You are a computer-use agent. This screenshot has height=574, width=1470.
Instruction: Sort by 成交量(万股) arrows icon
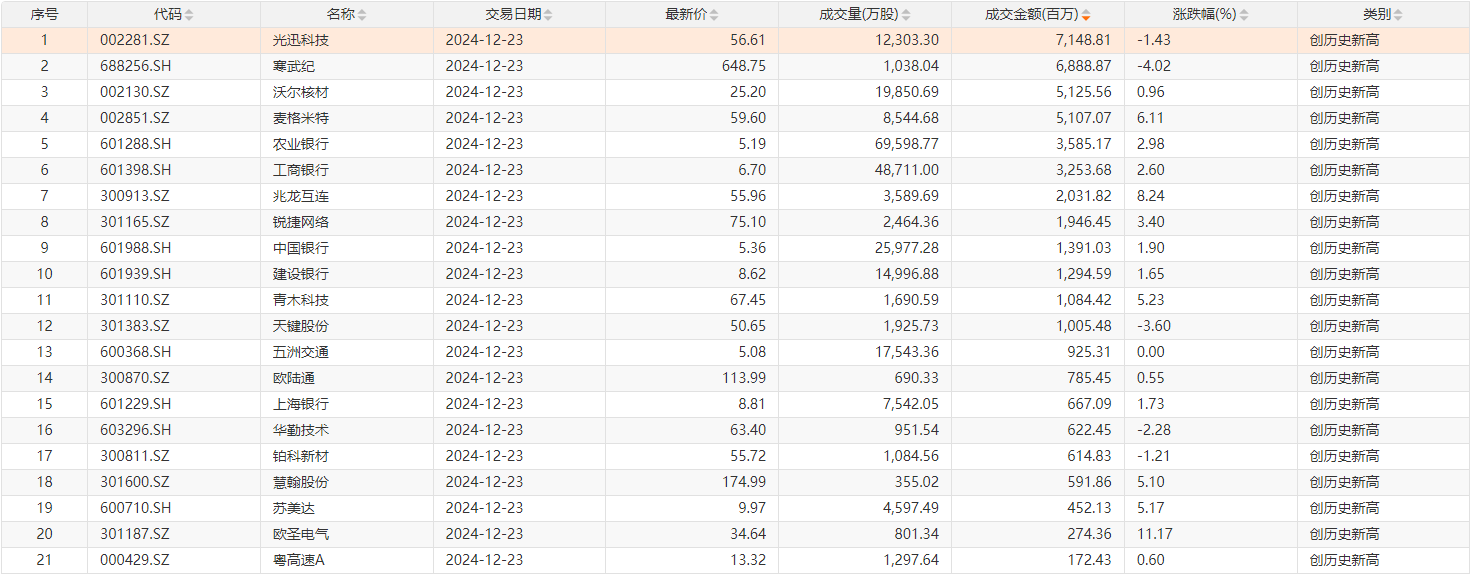coord(905,15)
